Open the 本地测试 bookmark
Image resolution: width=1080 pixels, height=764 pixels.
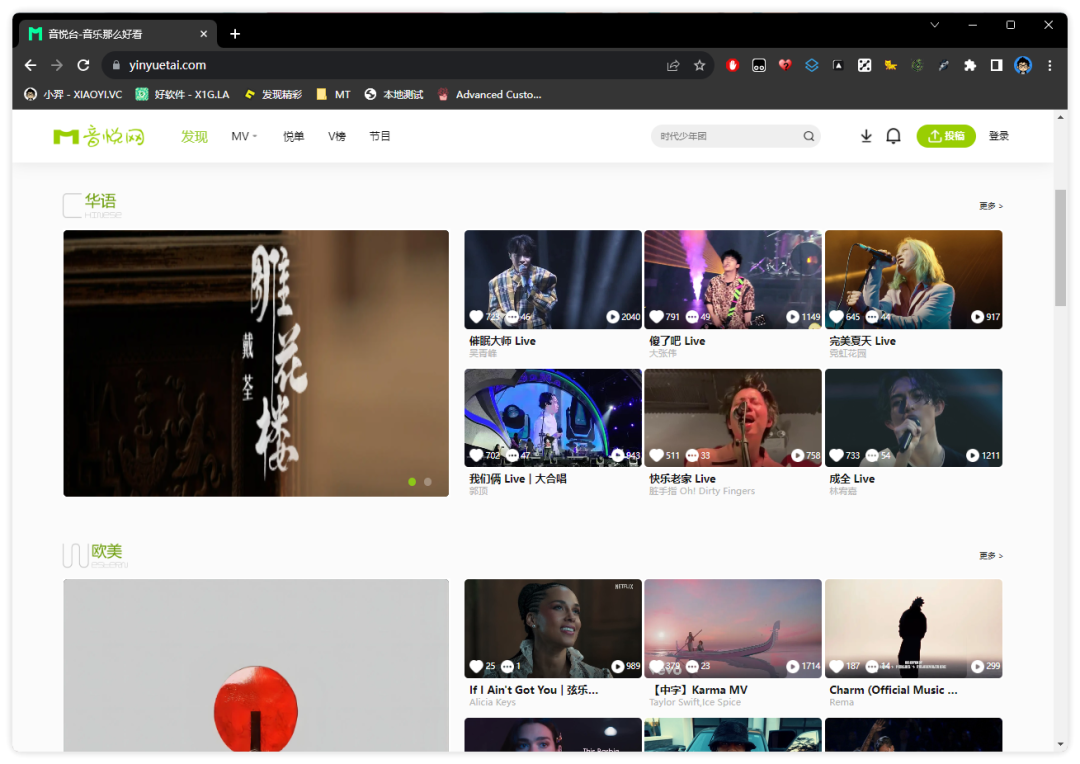394,94
